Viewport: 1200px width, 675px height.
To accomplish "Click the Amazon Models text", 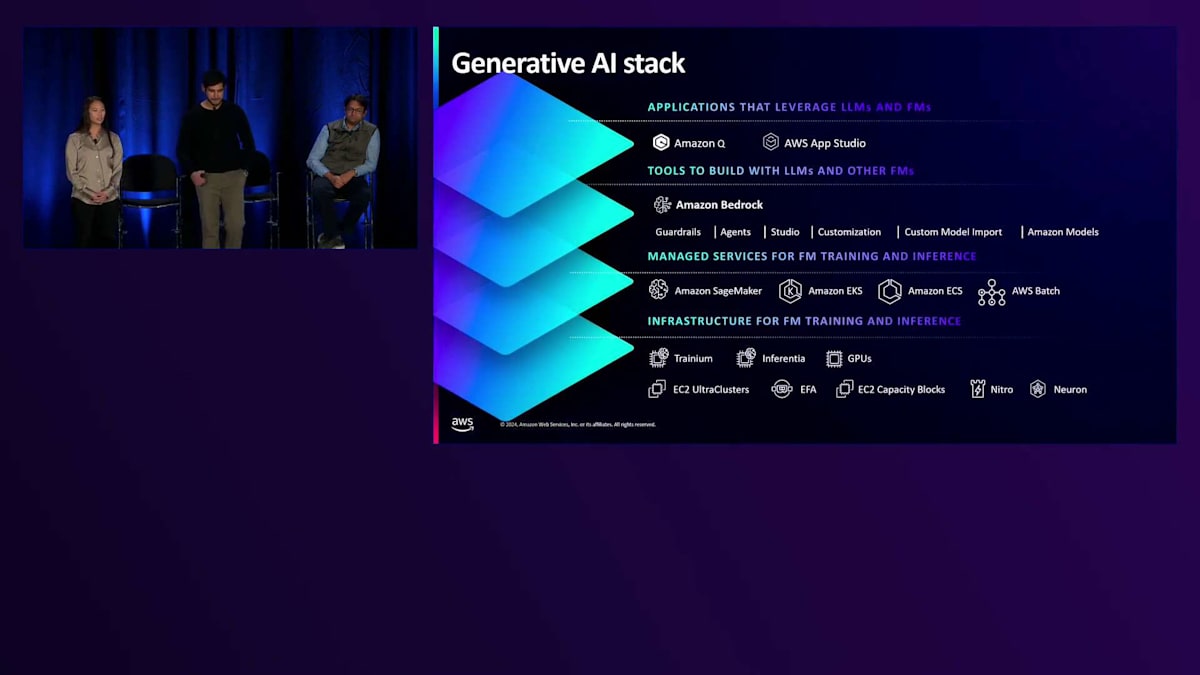I will coord(1063,232).
